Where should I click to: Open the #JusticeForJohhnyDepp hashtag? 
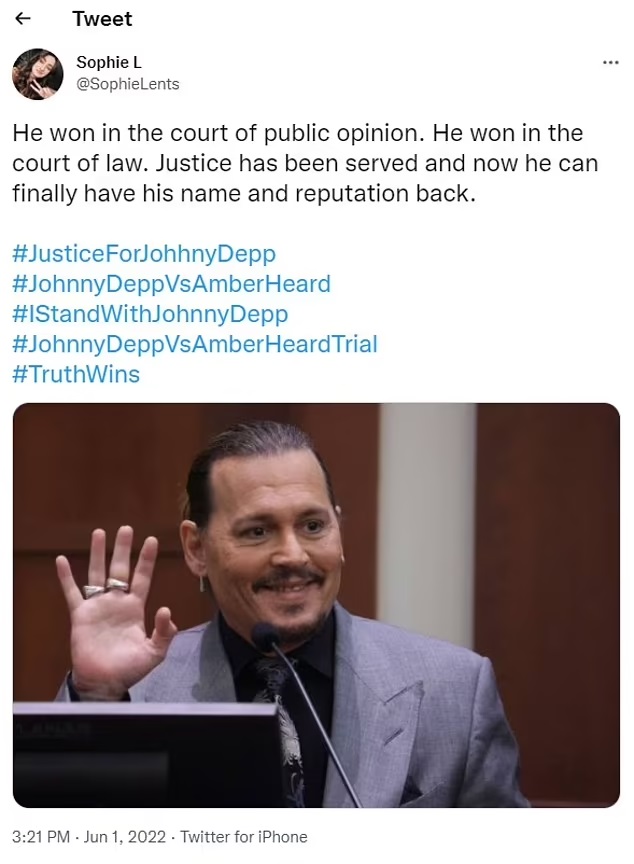tap(144, 253)
